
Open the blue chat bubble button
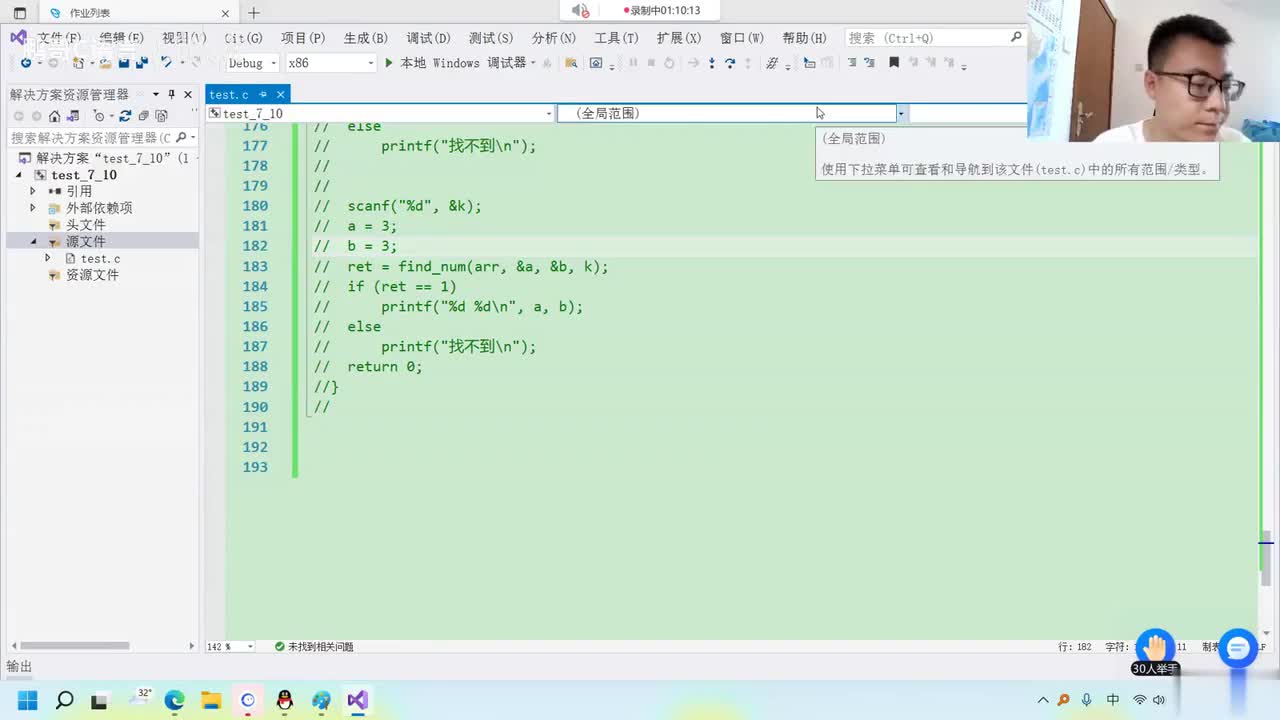pyautogui.click(x=1238, y=649)
